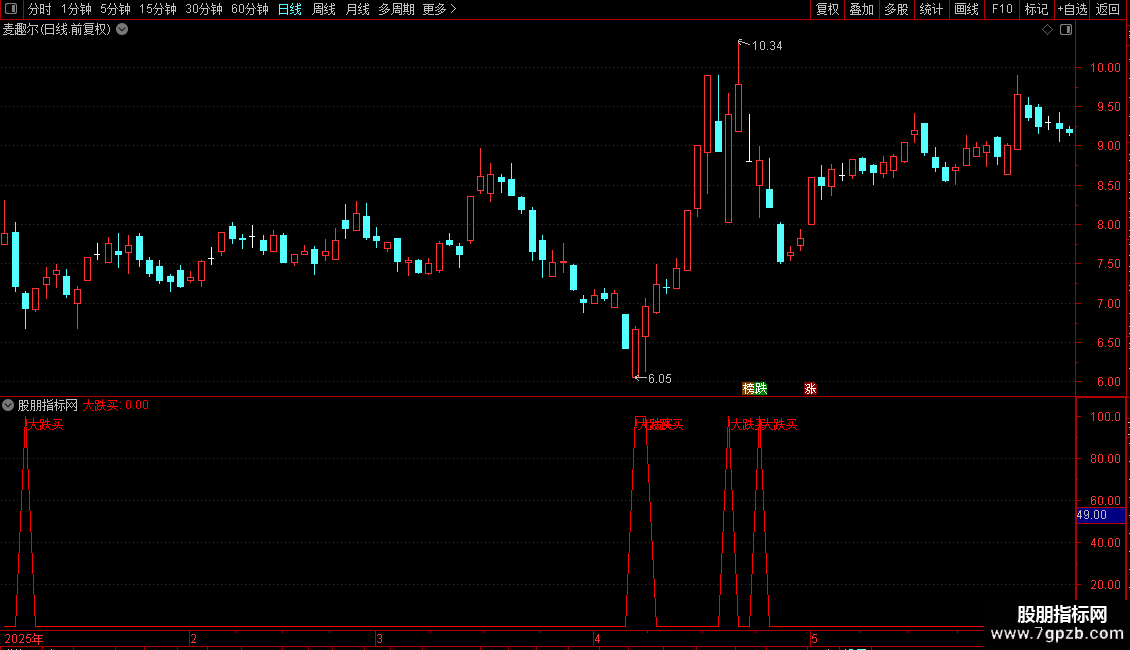Expand the 股朋指标网 indicator dropdown arrow
1130x650 pixels.
(x=8, y=406)
